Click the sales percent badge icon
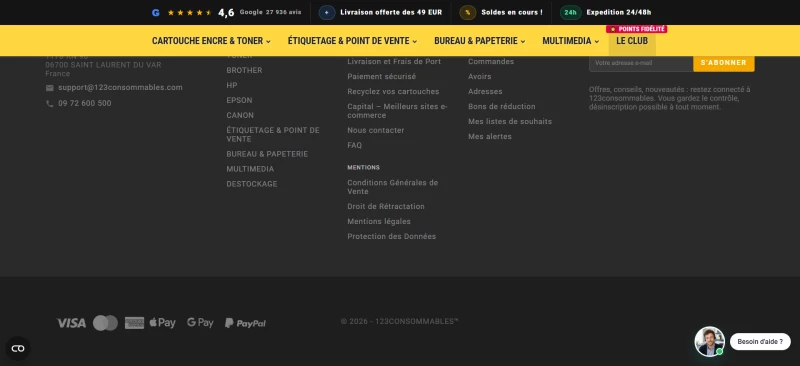Image resolution: width=800 pixels, height=366 pixels. click(x=467, y=12)
